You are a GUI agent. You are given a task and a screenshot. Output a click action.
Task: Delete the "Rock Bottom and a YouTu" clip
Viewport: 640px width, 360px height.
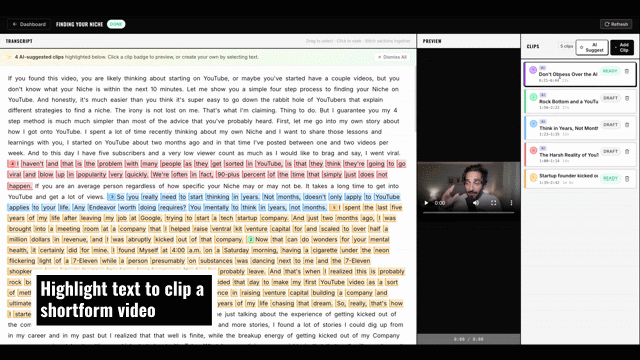pyautogui.click(x=627, y=98)
